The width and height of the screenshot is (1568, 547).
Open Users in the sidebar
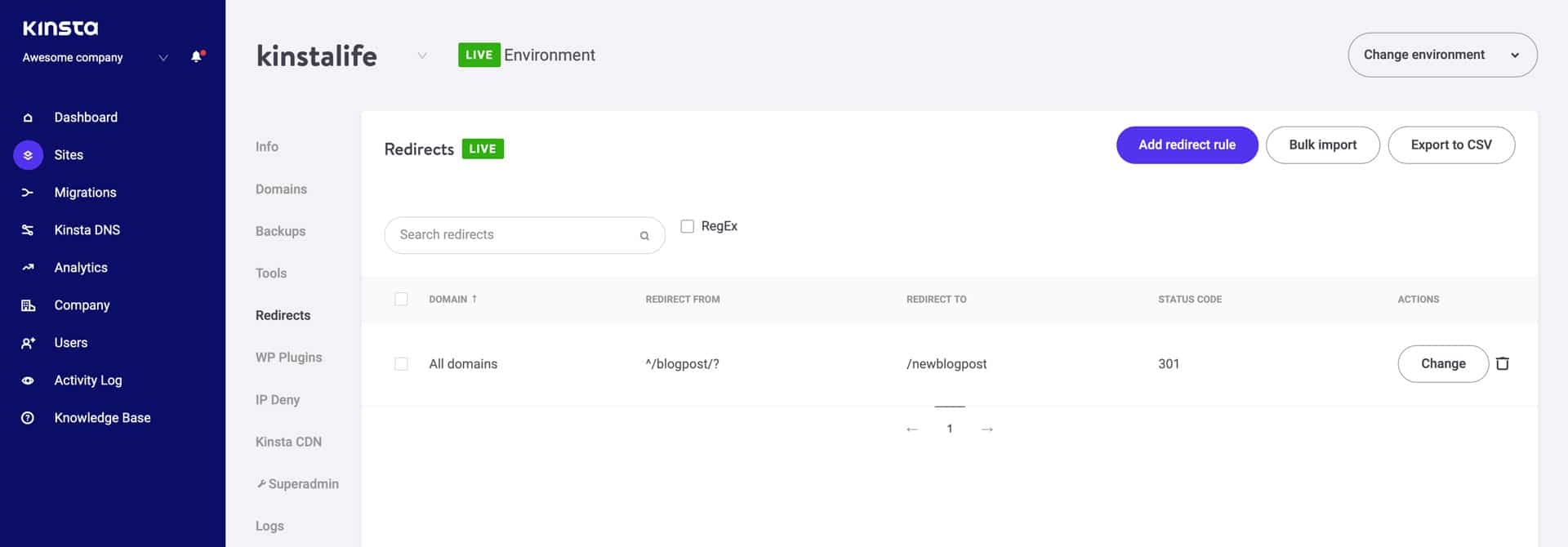click(70, 343)
